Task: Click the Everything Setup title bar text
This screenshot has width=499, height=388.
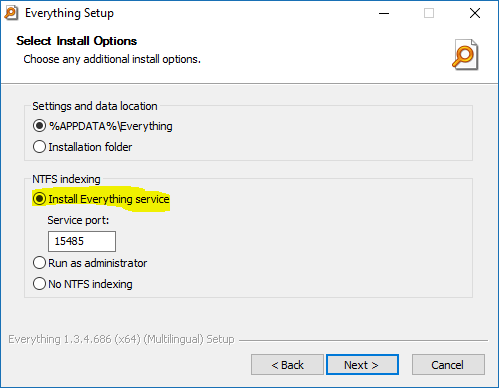Action: (x=69, y=13)
